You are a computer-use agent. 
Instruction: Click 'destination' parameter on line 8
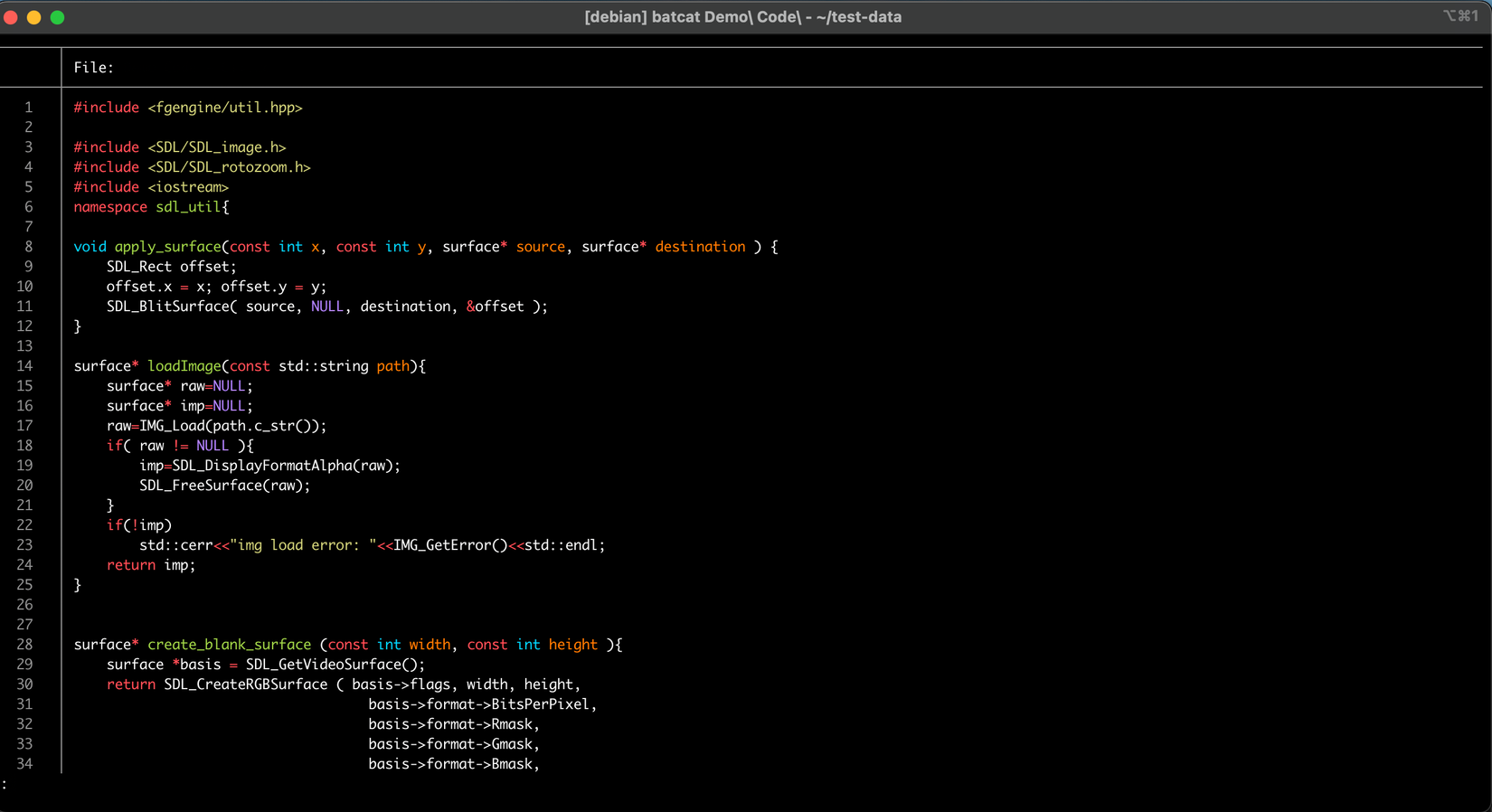(701, 247)
